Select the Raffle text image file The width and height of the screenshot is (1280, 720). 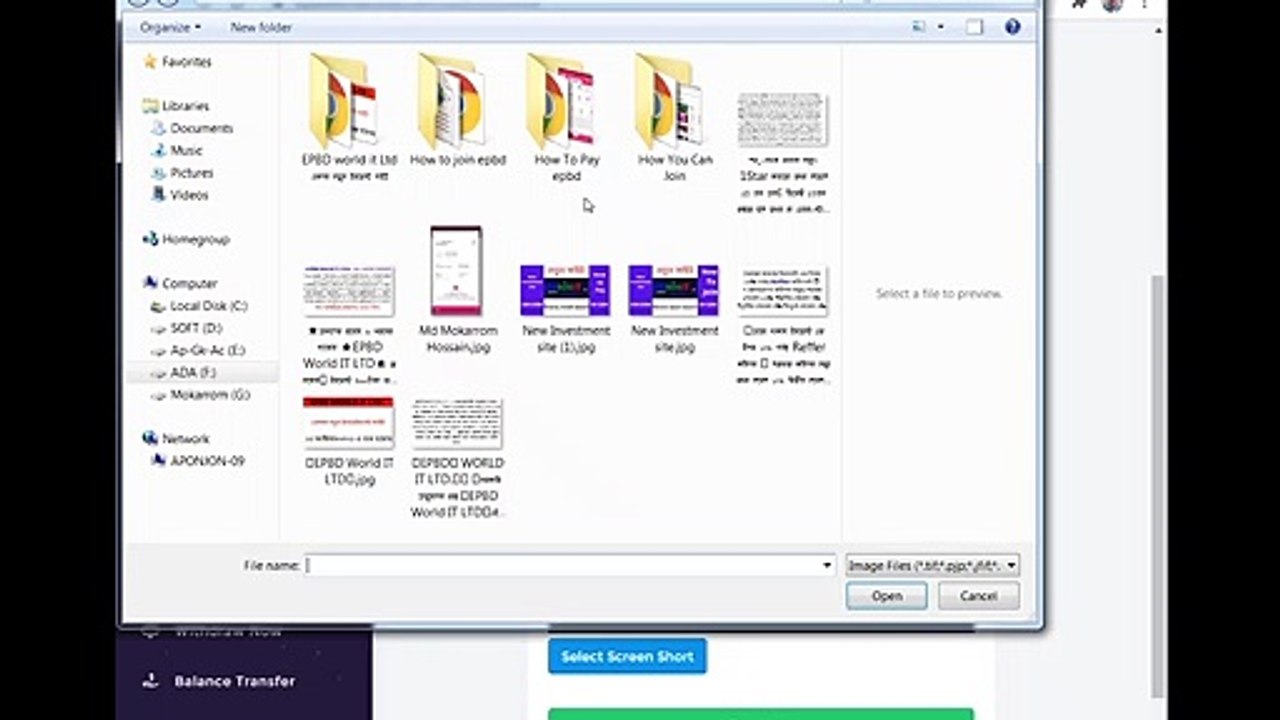tap(782, 325)
